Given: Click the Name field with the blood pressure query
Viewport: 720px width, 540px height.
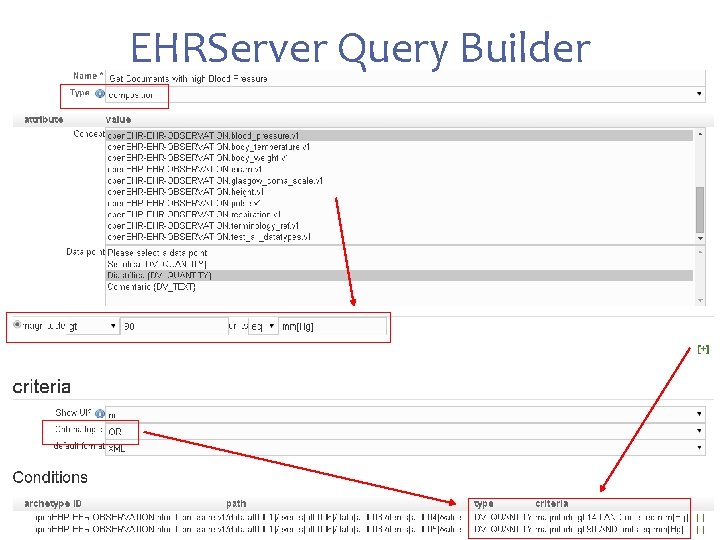Looking at the screenshot, I should [405, 78].
